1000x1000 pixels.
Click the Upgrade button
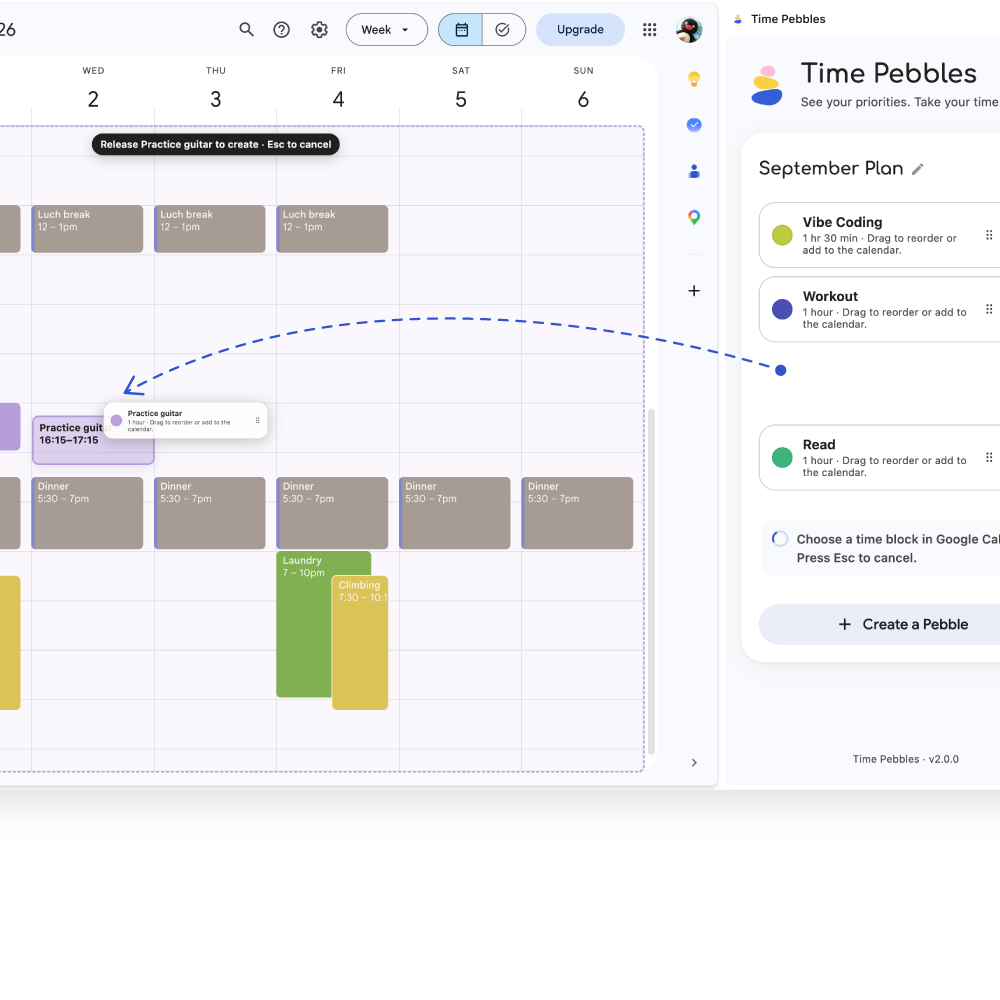[x=580, y=29]
